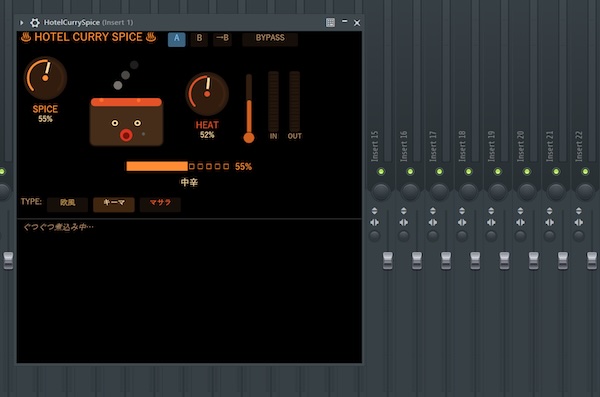Click Insert 16 up-down polarity arrows icon
Image resolution: width=600 pixels, height=397 pixels.
[403, 211]
